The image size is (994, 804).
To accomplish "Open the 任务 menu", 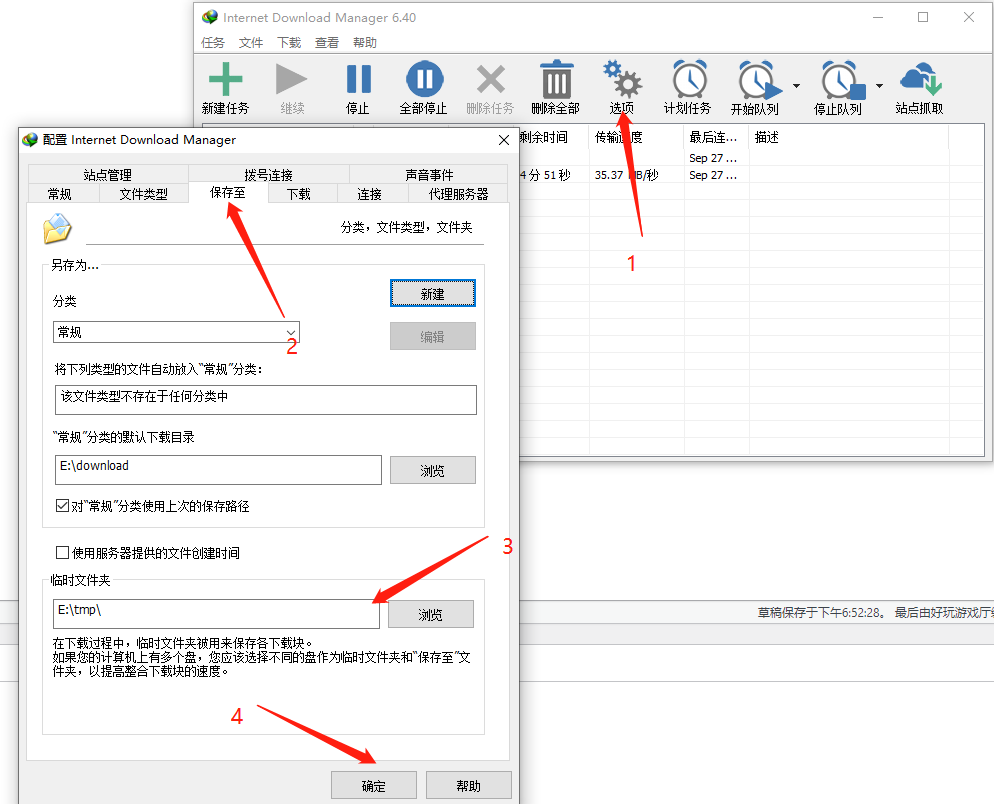I will click(213, 42).
